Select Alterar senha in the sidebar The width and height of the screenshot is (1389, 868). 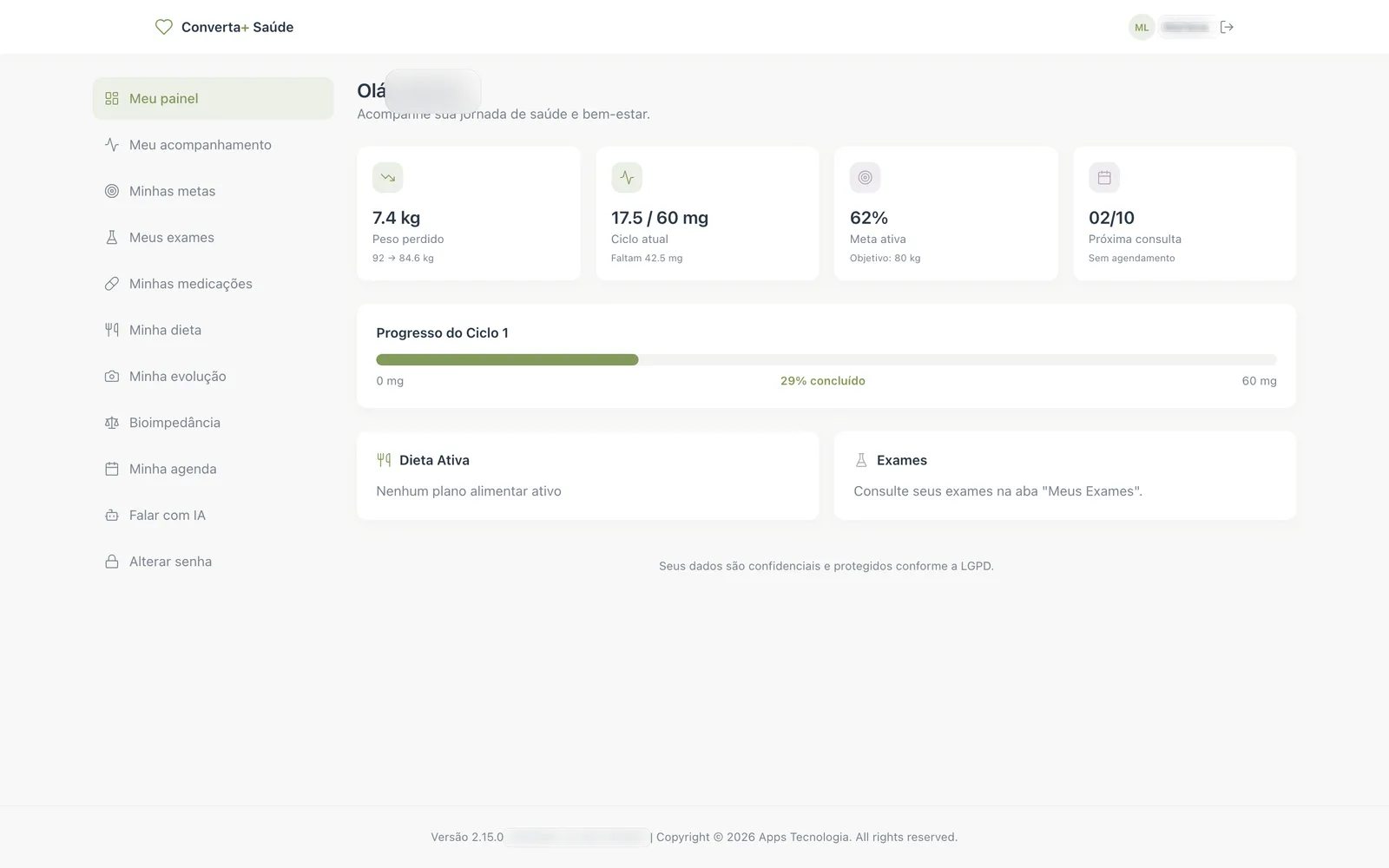point(214,562)
